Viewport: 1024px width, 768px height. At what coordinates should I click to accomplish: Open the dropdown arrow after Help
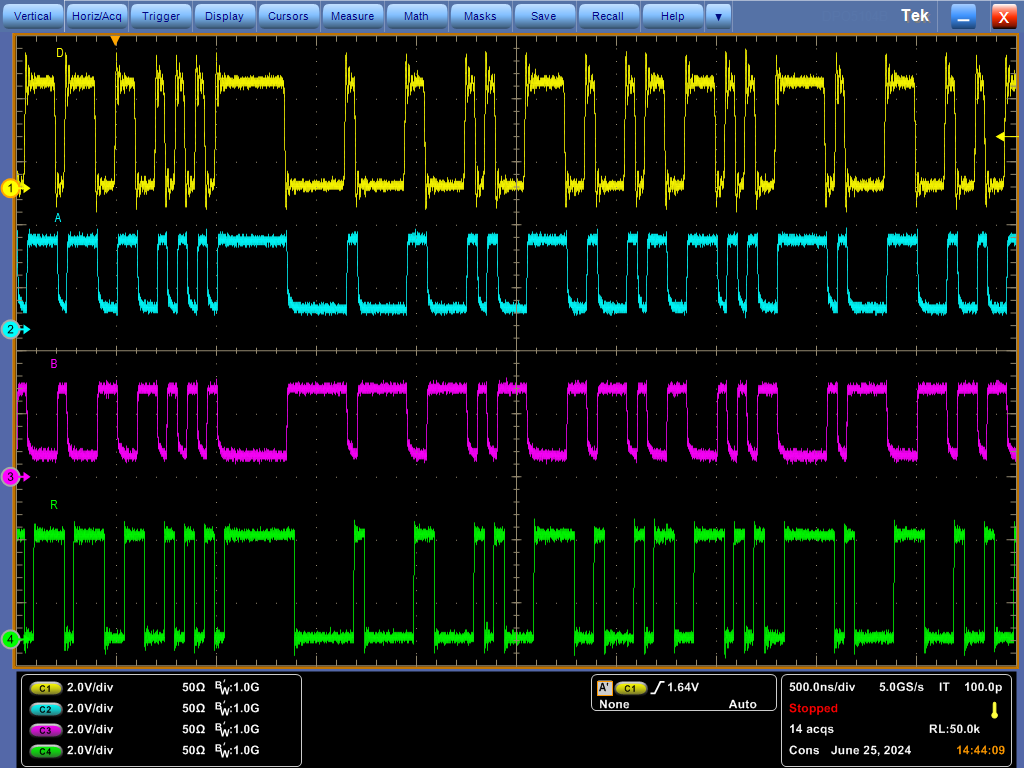pyautogui.click(x=716, y=16)
